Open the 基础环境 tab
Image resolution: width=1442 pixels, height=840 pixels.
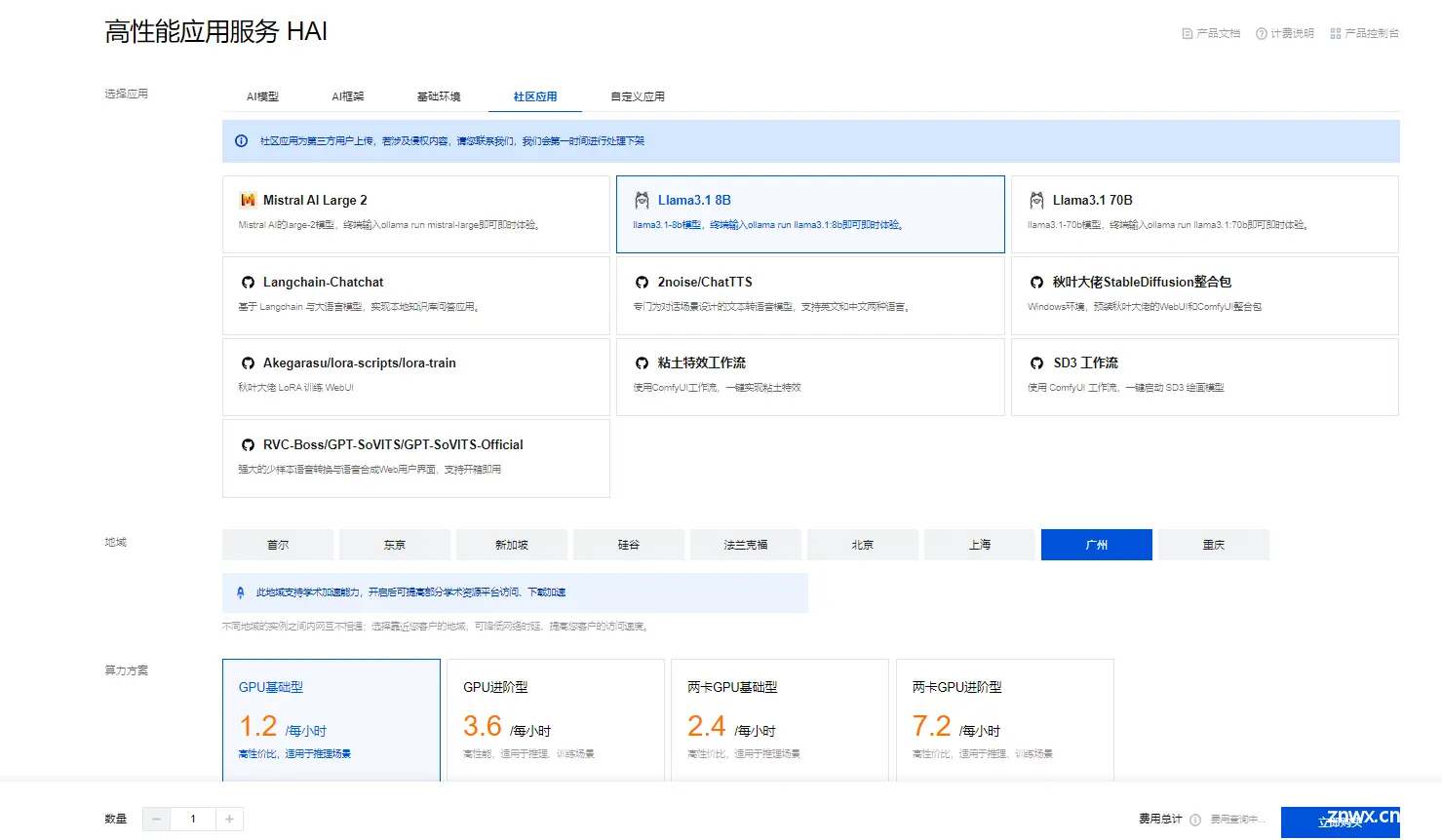(x=439, y=96)
